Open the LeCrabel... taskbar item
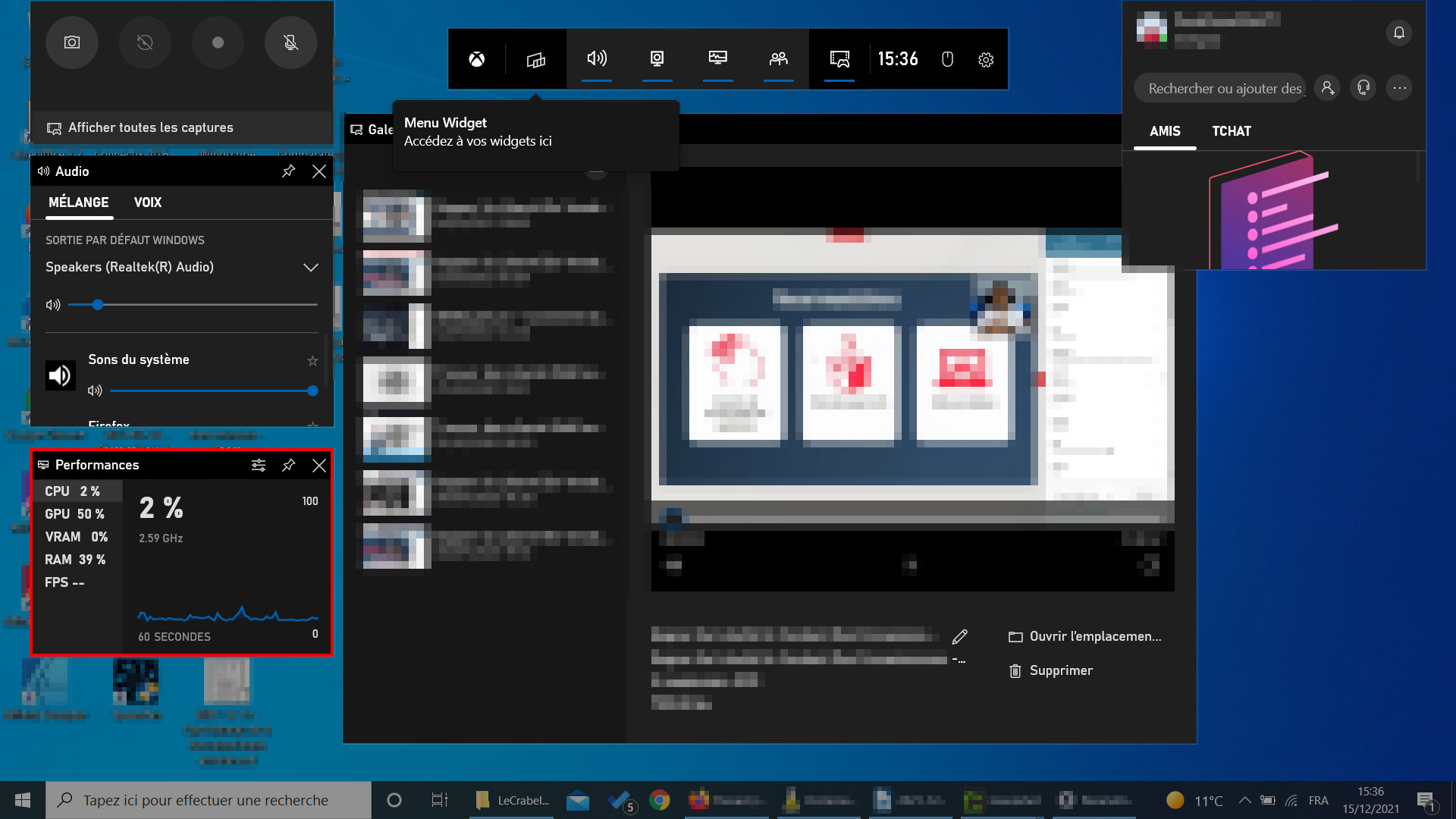 (512, 800)
